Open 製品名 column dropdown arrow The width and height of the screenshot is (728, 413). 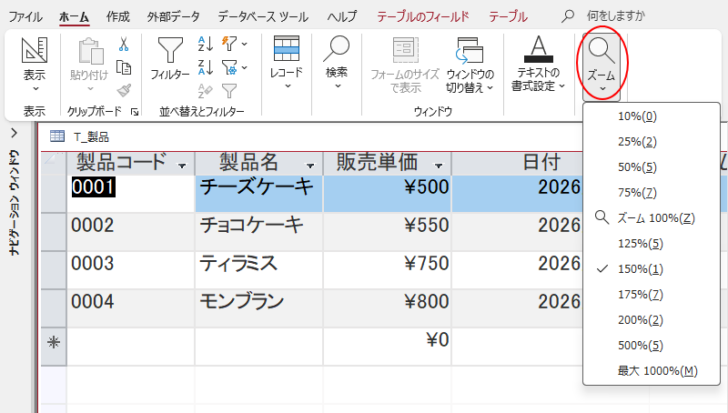(x=310, y=166)
